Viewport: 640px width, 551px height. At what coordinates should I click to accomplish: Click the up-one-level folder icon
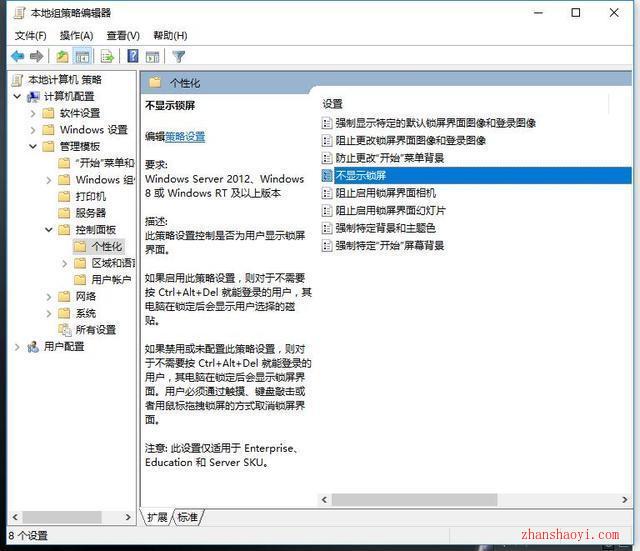(x=62, y=56)
